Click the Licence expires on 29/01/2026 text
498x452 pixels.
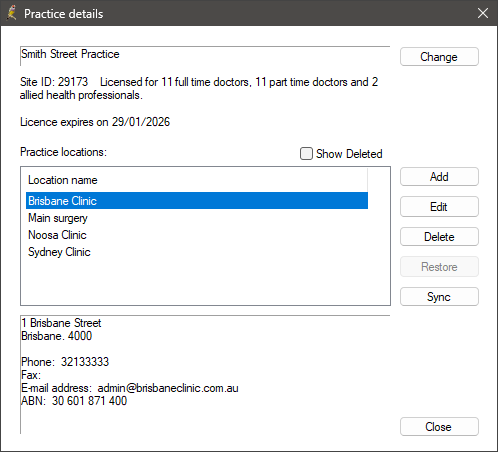click(95, 122)
